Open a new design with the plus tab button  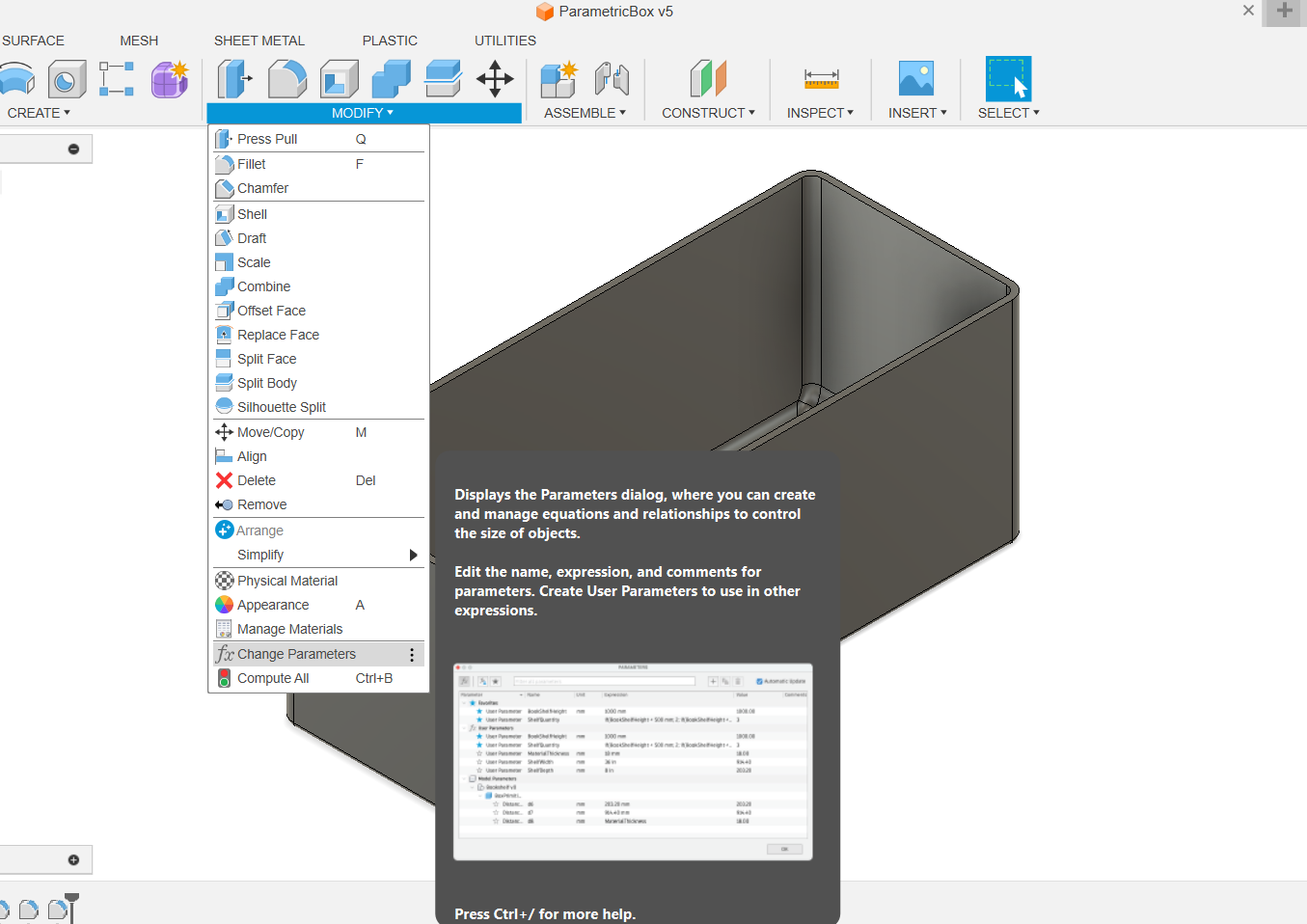[x=1283, y=12]
